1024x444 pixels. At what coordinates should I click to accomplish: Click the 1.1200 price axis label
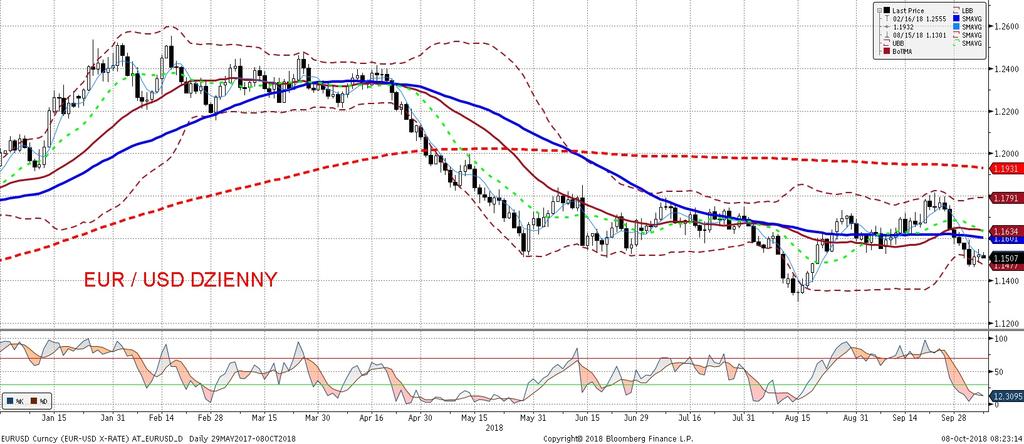1006,323
